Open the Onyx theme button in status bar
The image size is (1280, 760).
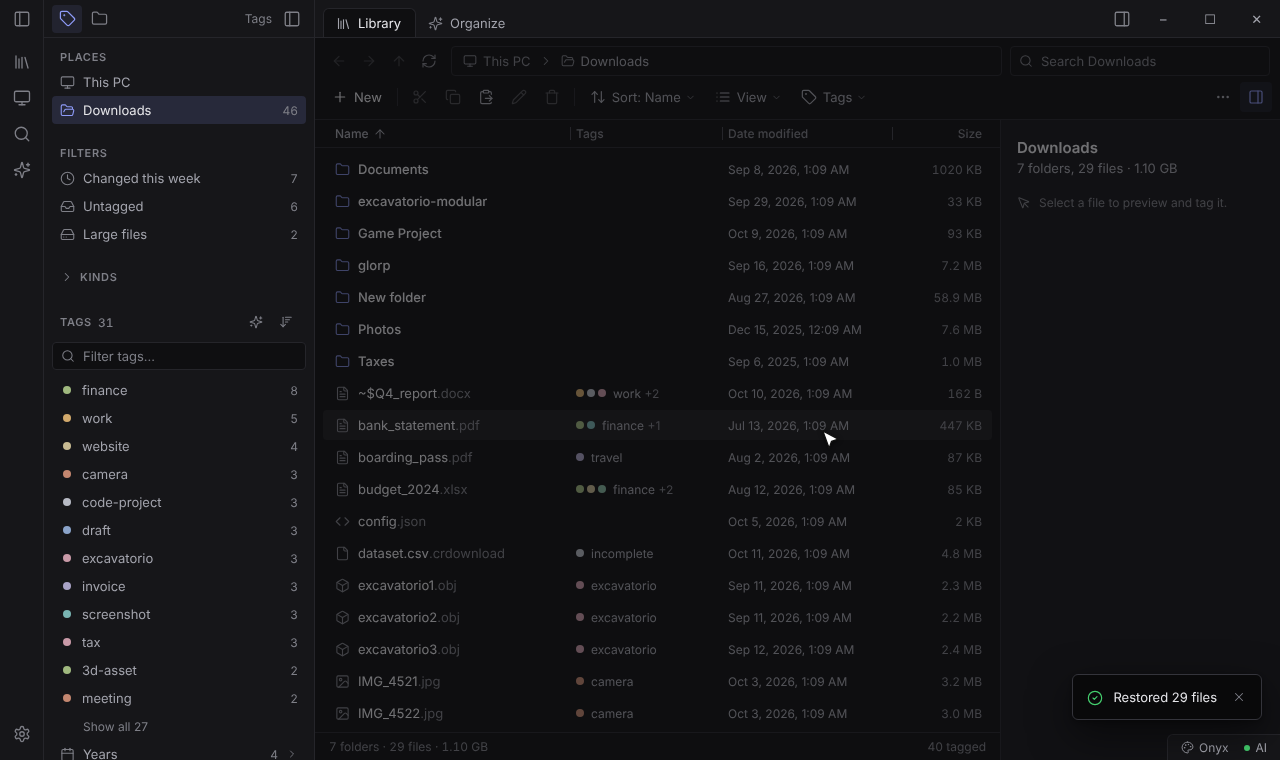1205,748
